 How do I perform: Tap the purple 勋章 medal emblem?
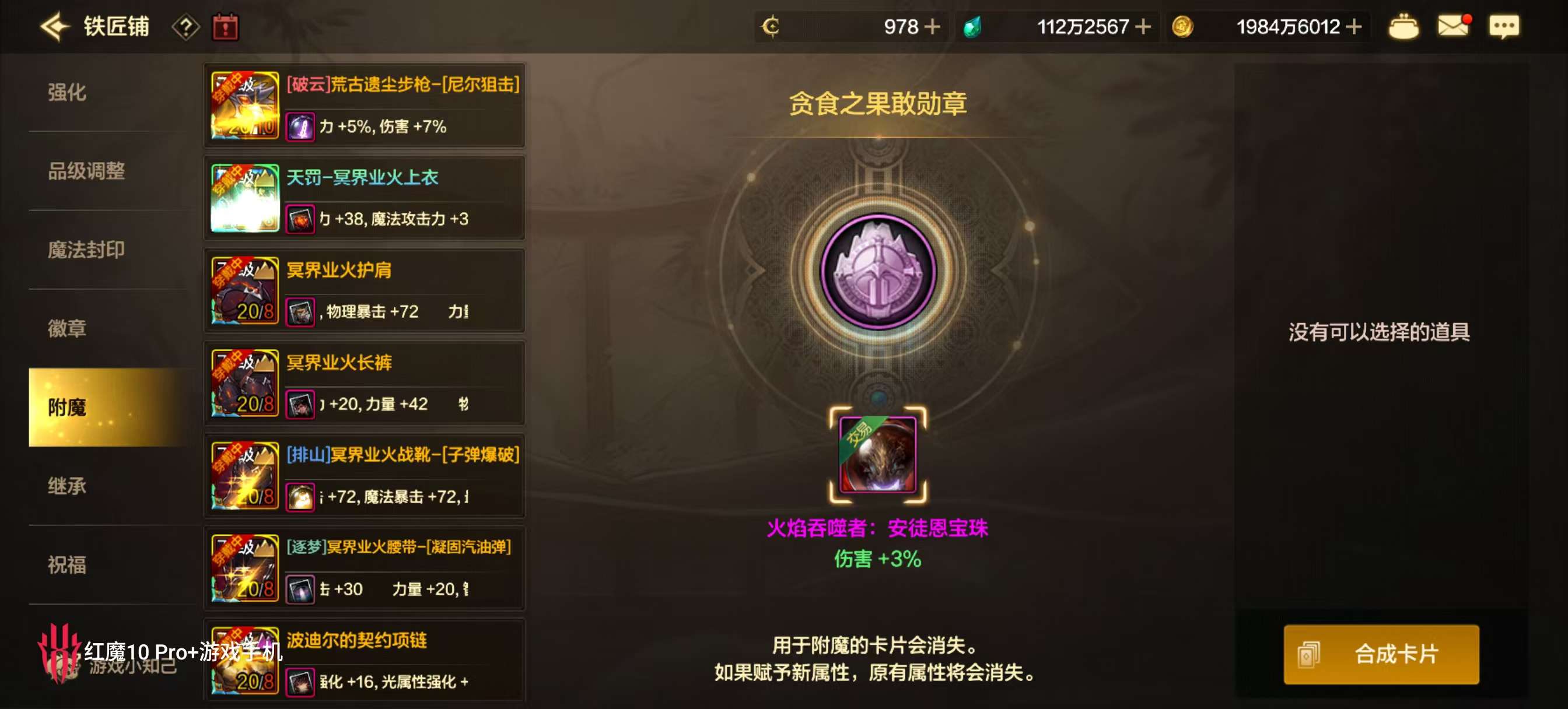(878, 272)
